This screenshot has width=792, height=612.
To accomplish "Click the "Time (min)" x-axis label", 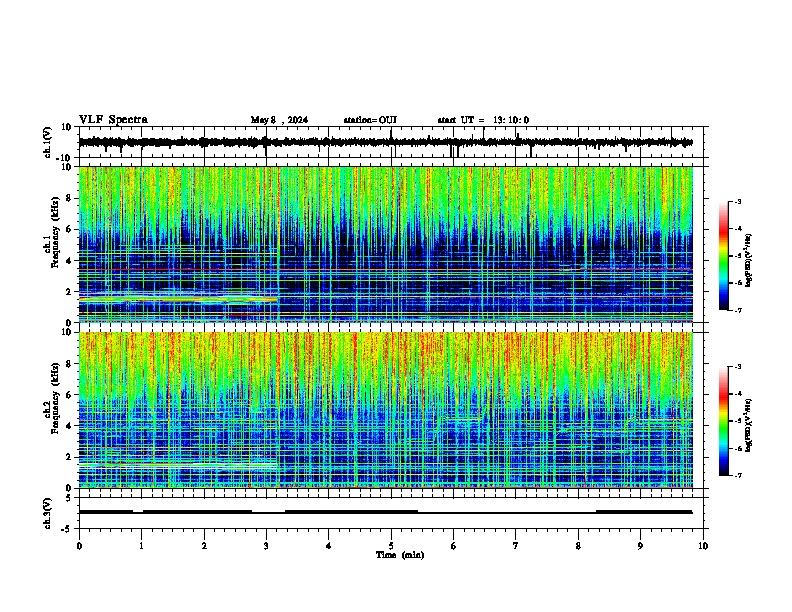I will [x=400, y=555].
